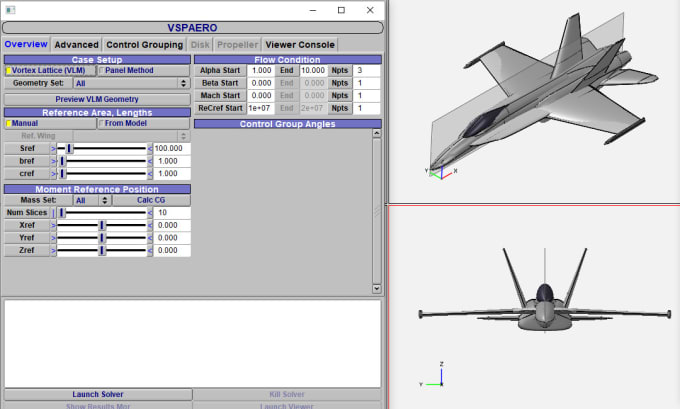Click cref value field

tap(172, 173)
